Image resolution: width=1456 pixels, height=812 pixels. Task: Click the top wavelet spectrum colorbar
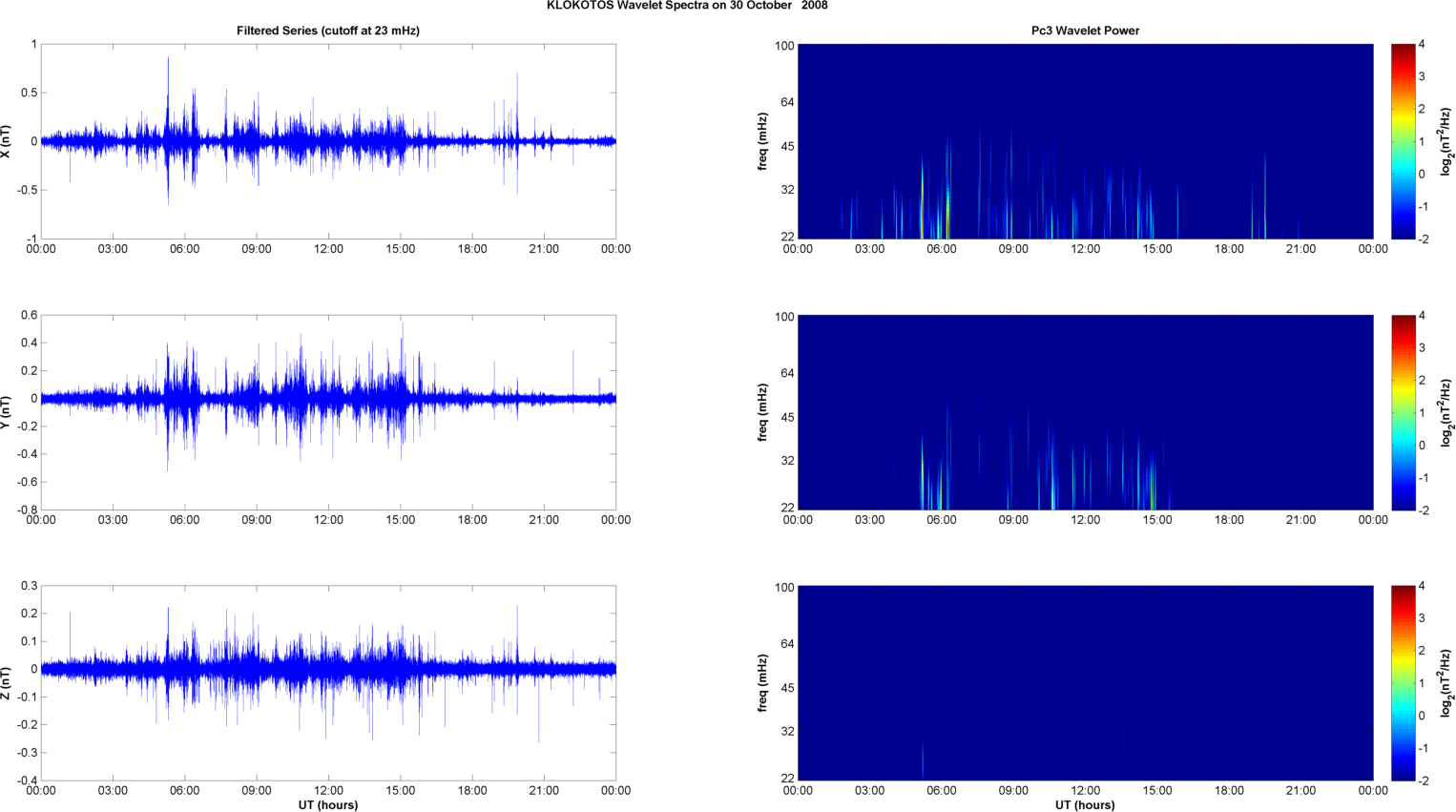click(x=1403, y=141)
